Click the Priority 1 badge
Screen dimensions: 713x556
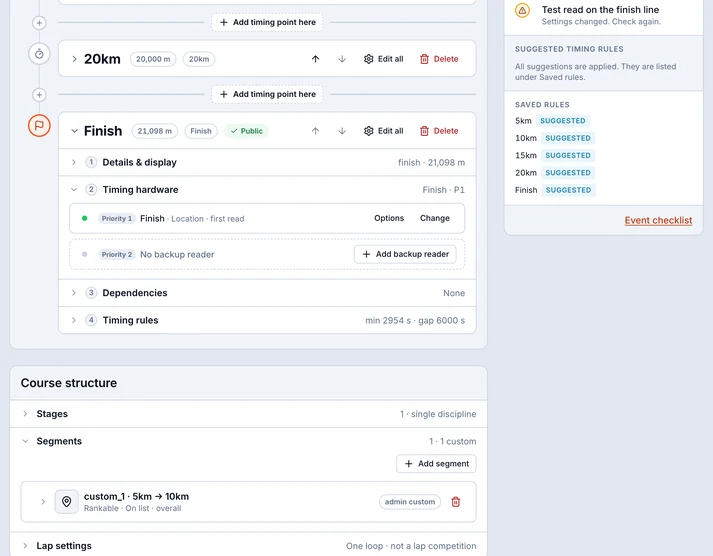click(117, 219)
